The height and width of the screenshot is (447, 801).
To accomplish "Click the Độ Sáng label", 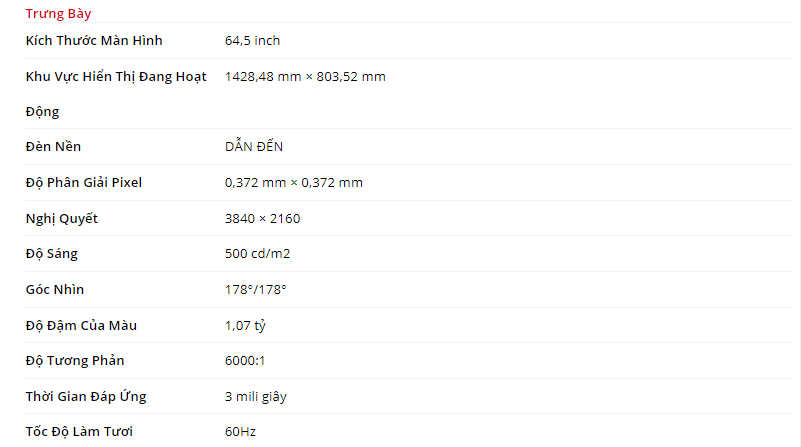I will point(52,254).
